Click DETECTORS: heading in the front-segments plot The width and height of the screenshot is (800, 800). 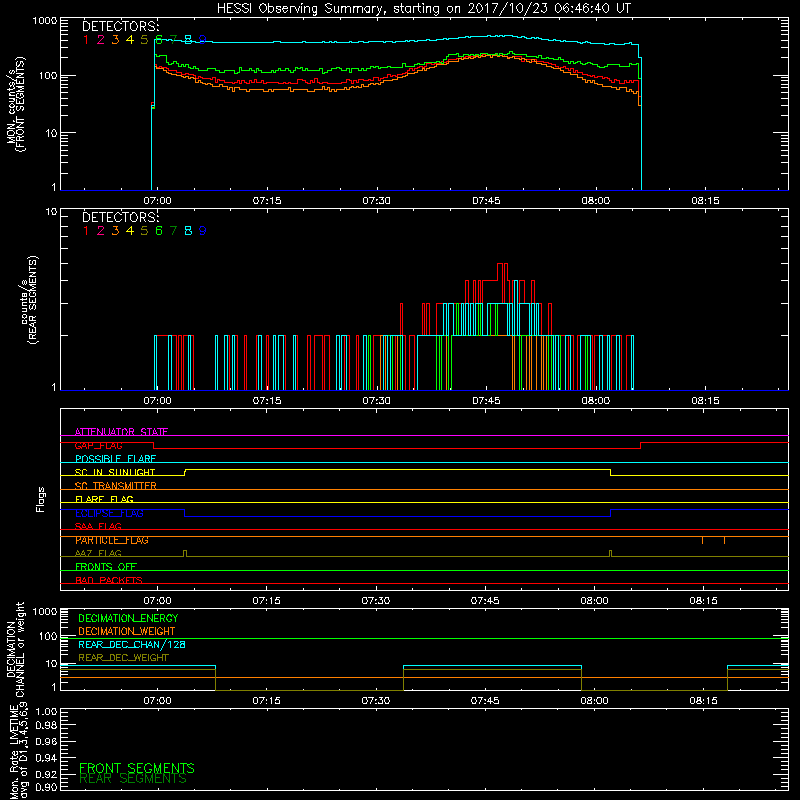121,26
